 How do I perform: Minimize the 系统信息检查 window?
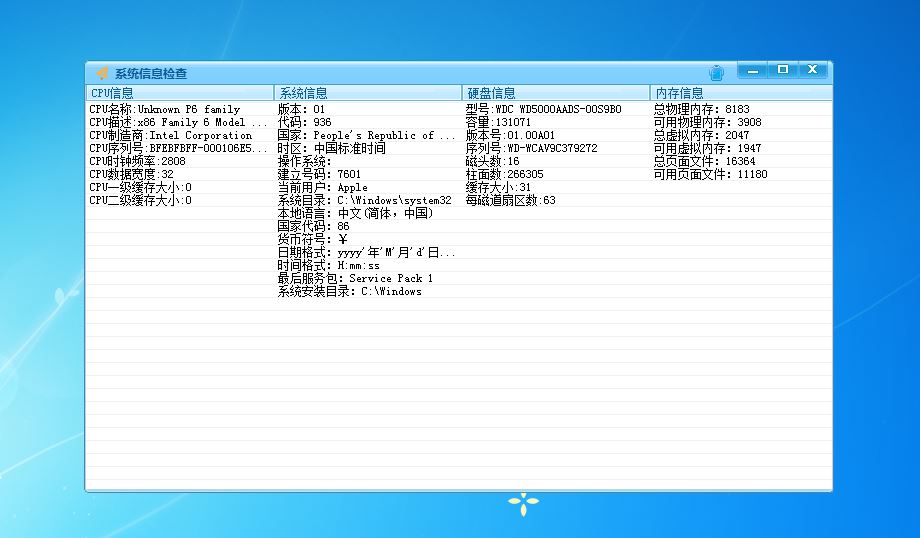pyautogui.click(x=753, y=70)
